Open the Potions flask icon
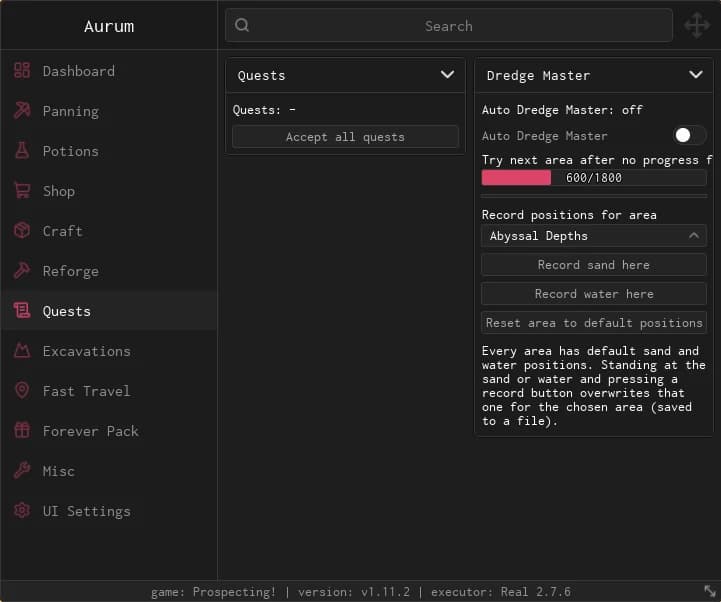This screenshot has height=602, width=721. (22, 150)
